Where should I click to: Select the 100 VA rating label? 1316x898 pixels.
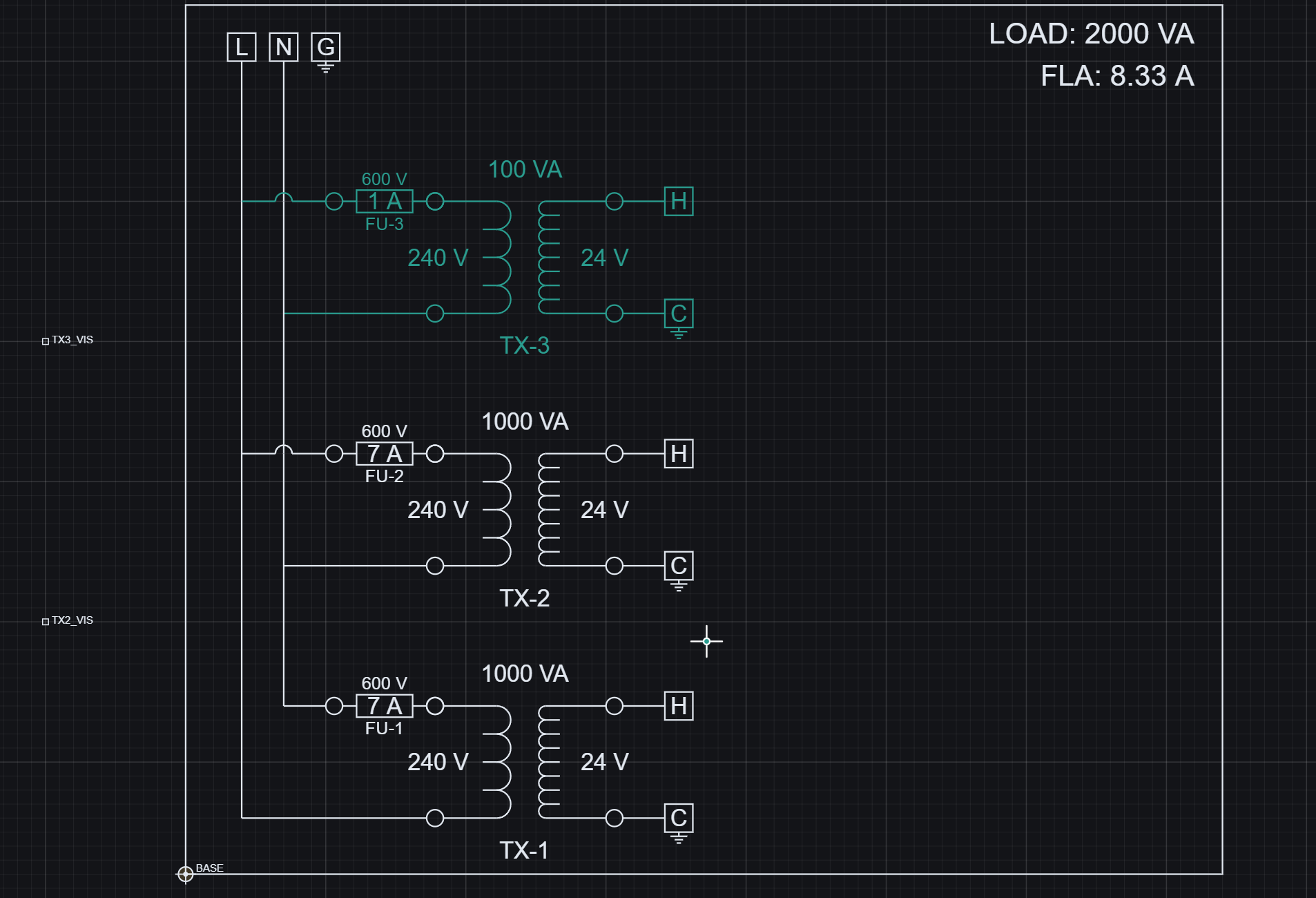pyautogui.click(x=525, y=169)
